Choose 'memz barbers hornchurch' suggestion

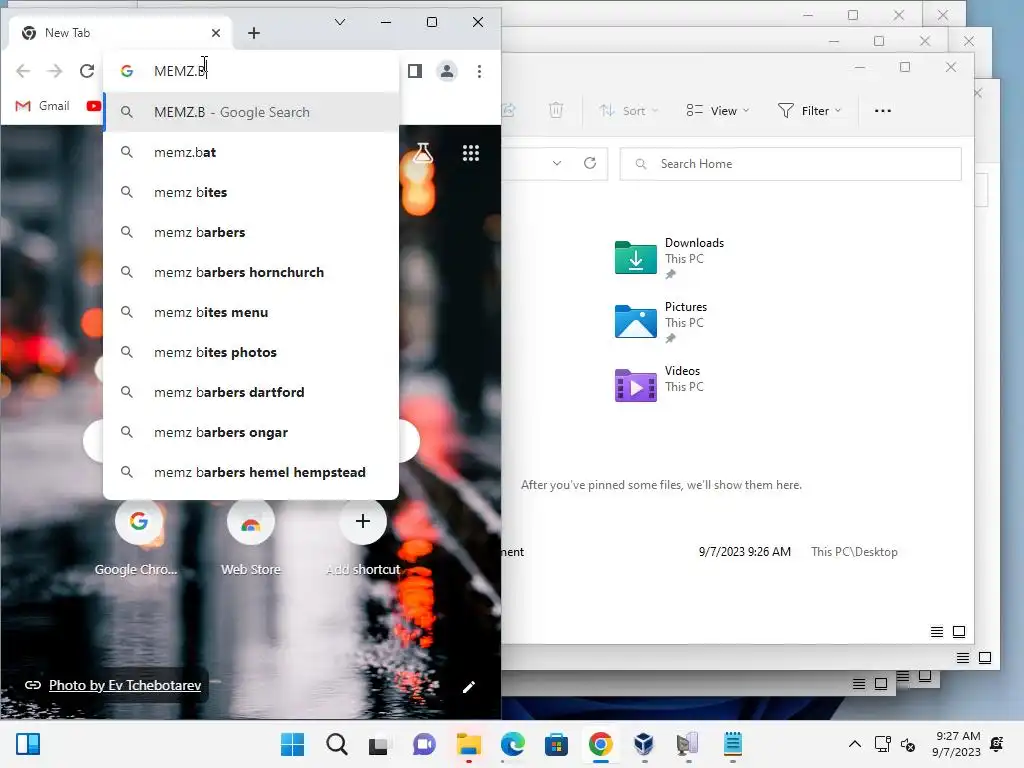click(x=251, y=272)
